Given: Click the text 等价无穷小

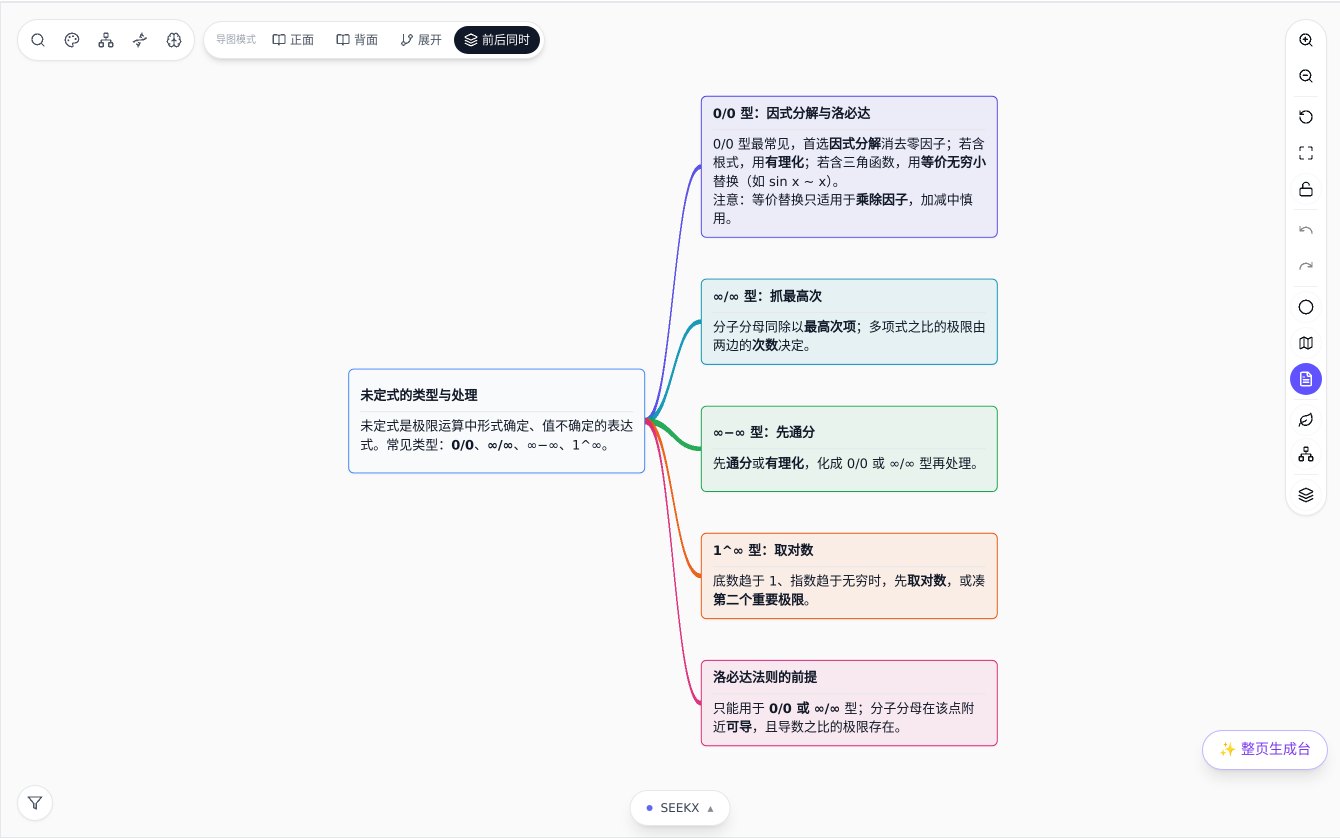Looking at the screenshot, I should point(953,161).
